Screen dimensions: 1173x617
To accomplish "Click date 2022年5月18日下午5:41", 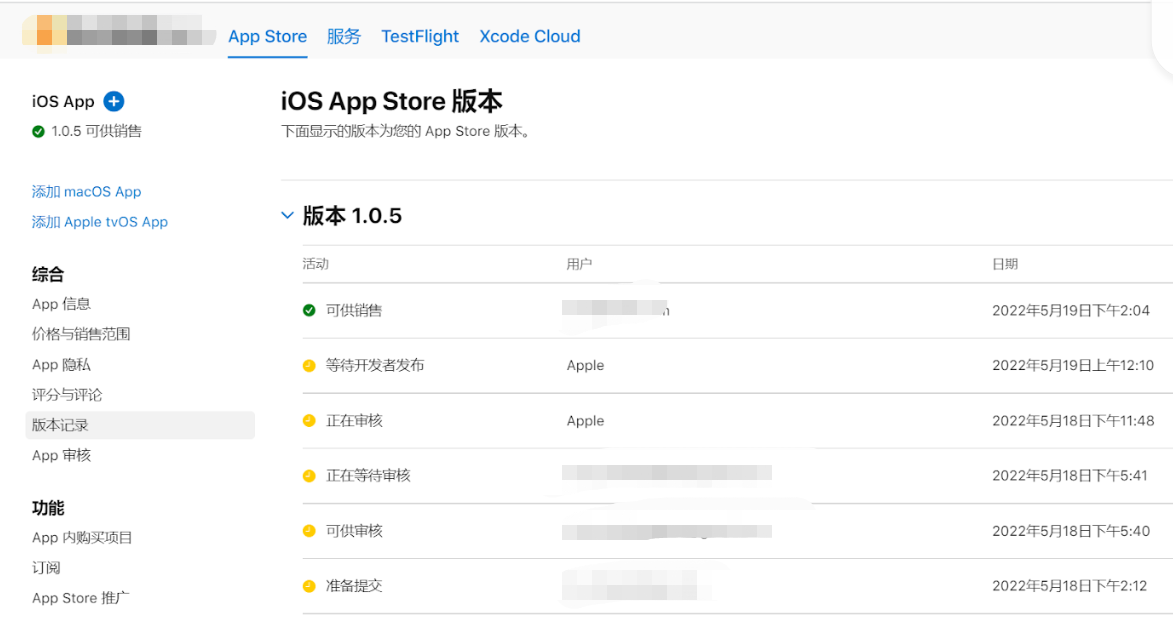I will [x=1070, y=476].
